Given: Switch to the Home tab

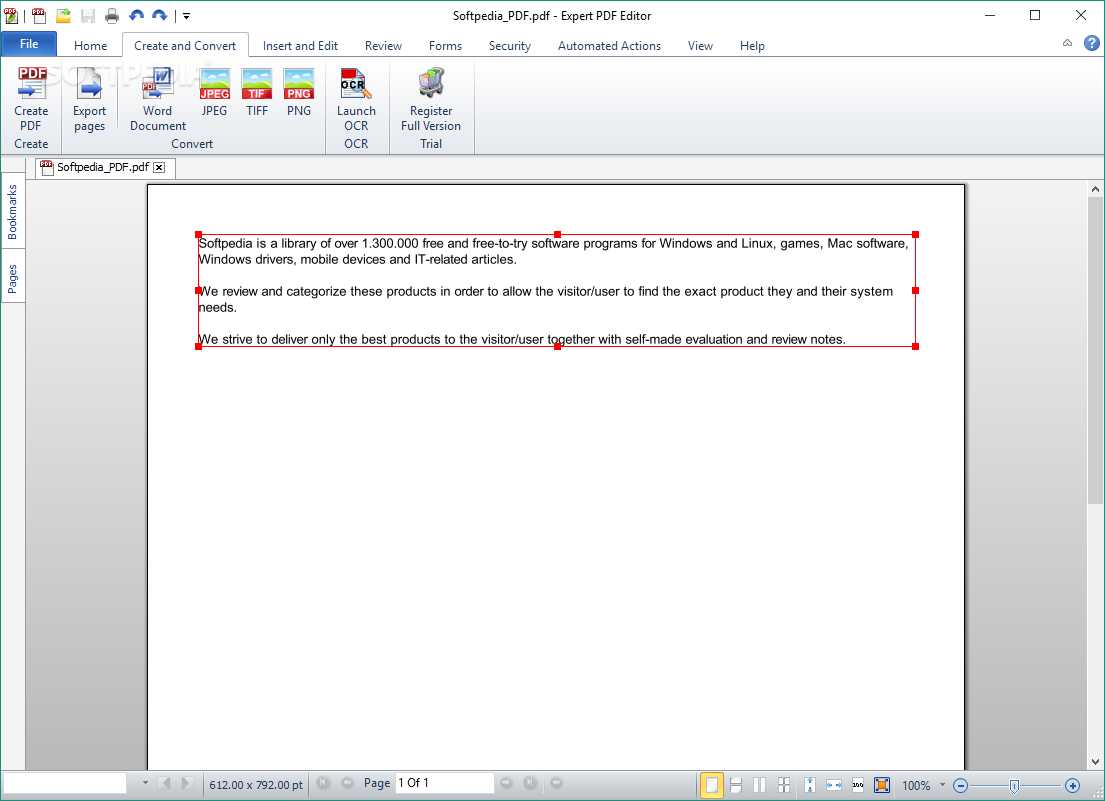Looking at the screenshot, I should (90, 46).
